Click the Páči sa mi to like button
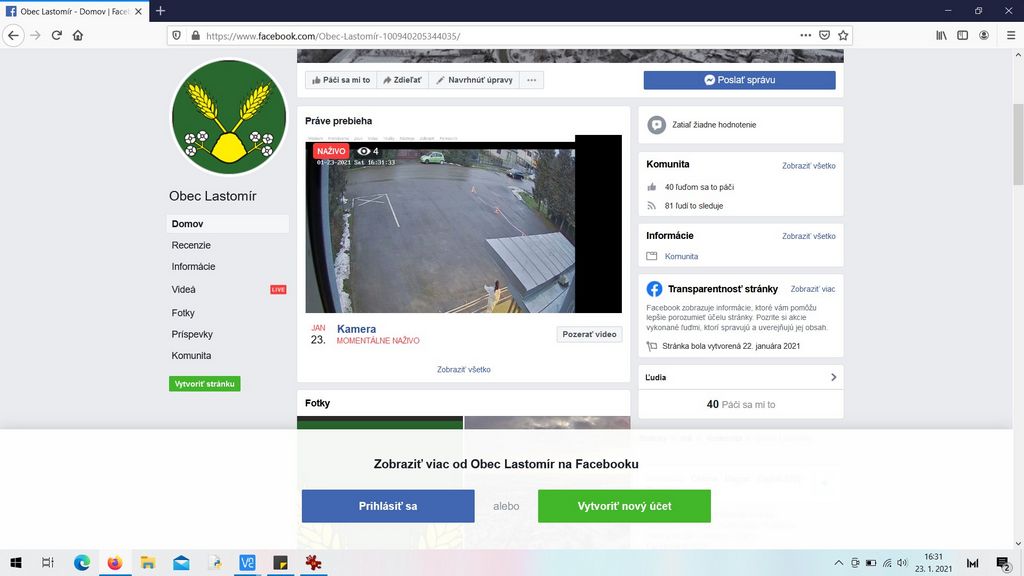Screen dimensions: 1024x576 pyautogui.click(x=341, y=80)
